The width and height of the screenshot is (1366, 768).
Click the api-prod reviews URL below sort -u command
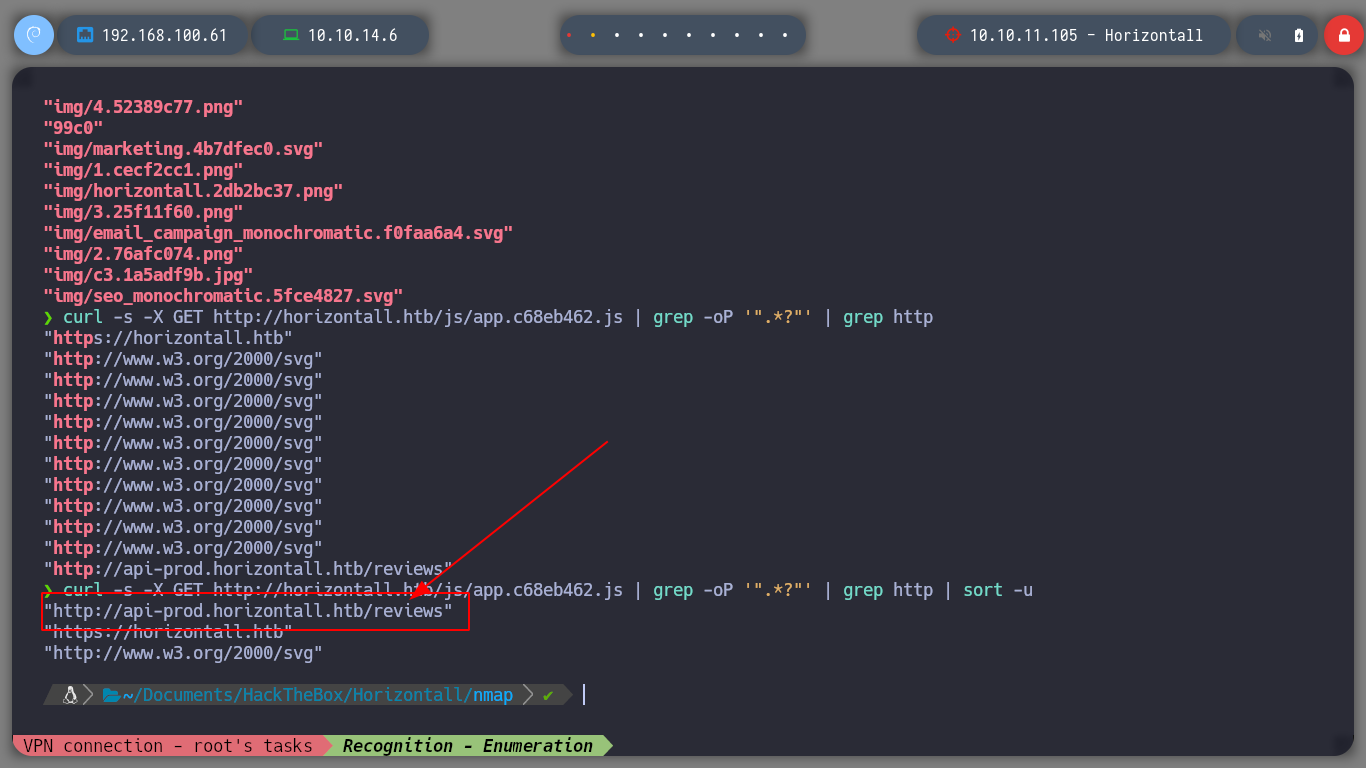[248, 611]
